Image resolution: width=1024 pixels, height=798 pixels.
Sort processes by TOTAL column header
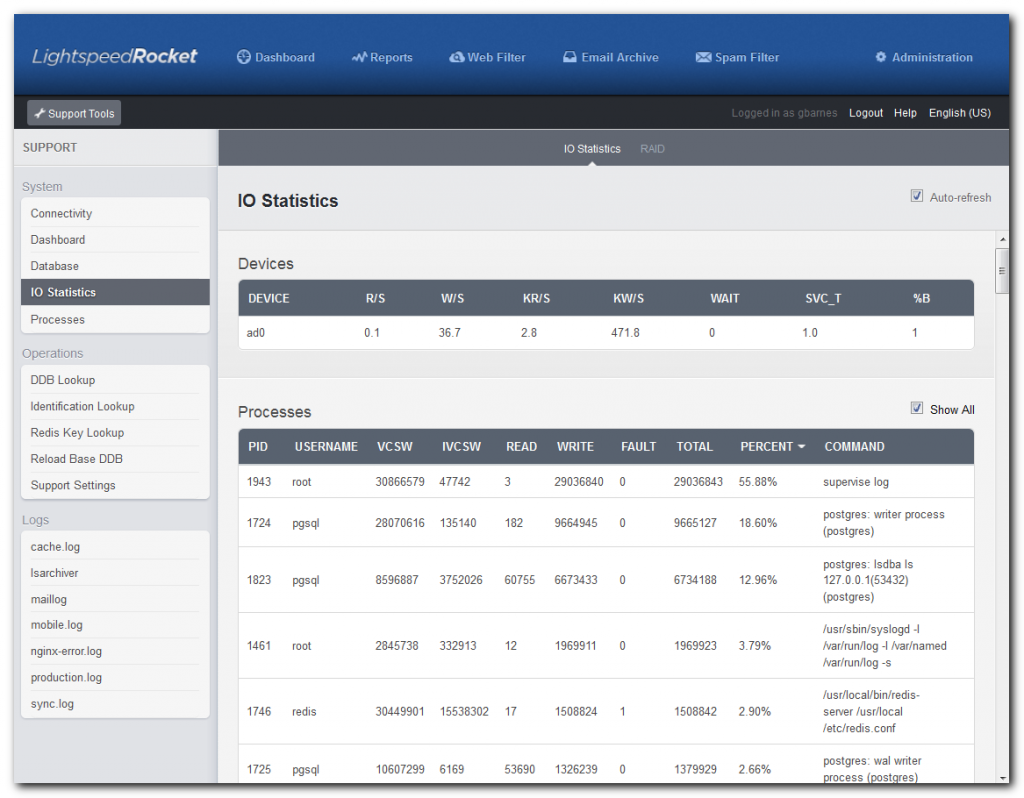pyautogui.click(x=694, y=447)
